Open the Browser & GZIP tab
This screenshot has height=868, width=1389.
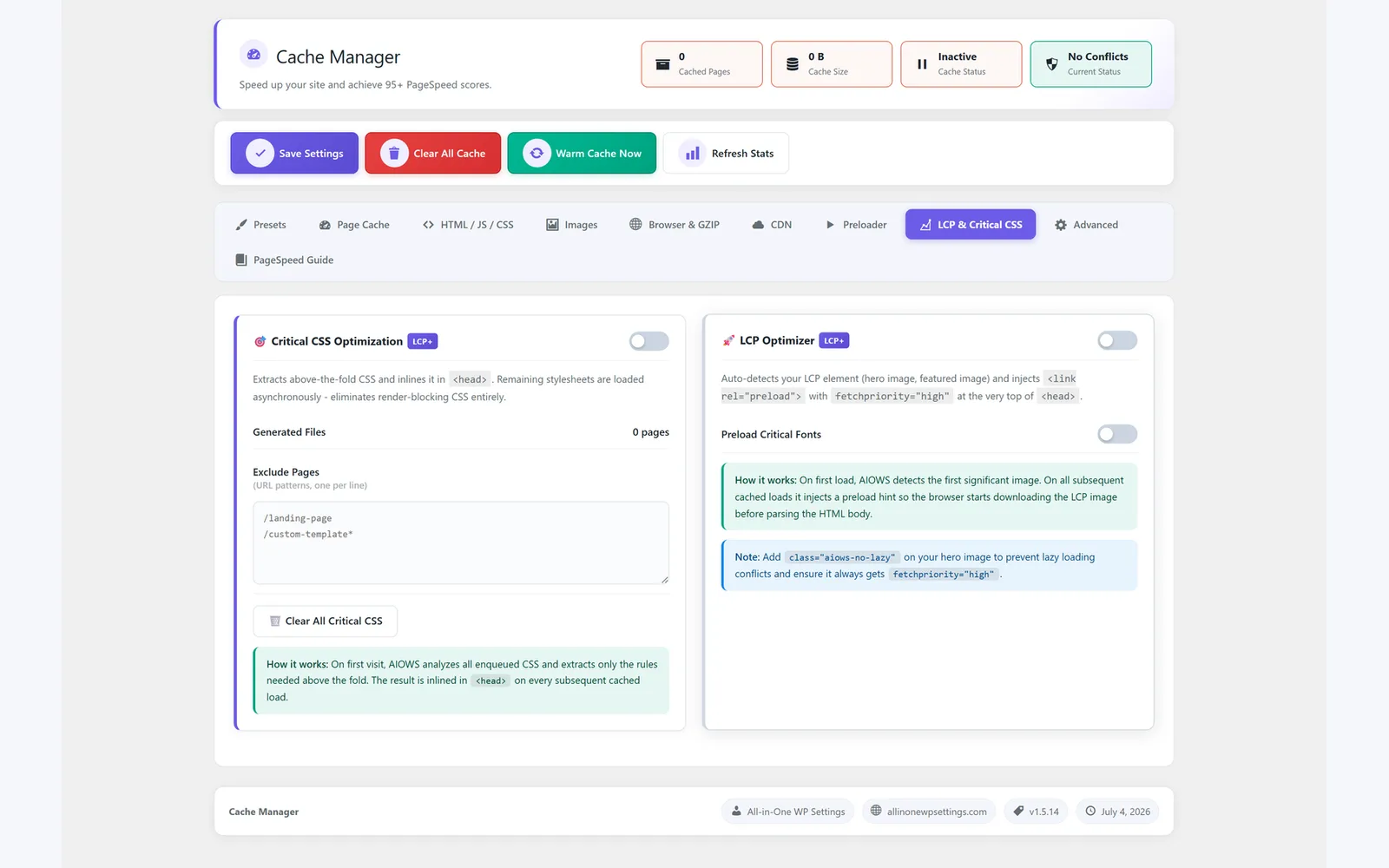[675, 225]
